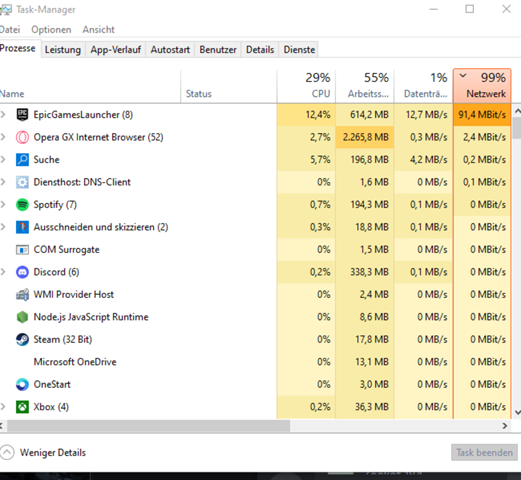Click the COM Surrogate icon
This screenshot has width=521, height=480.
[22, 250]
